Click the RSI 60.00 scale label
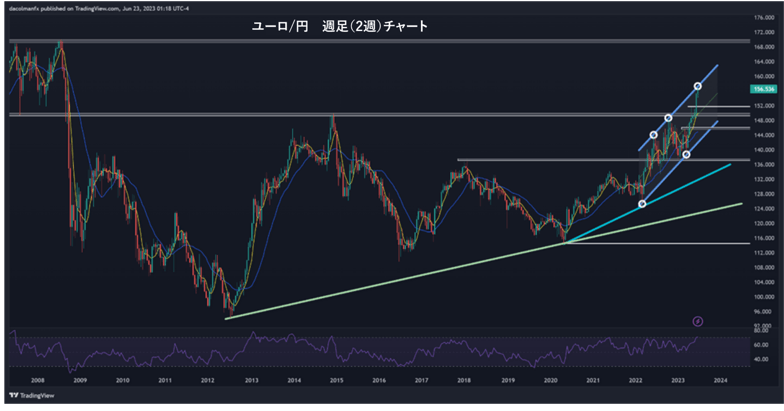 point(761,345)
